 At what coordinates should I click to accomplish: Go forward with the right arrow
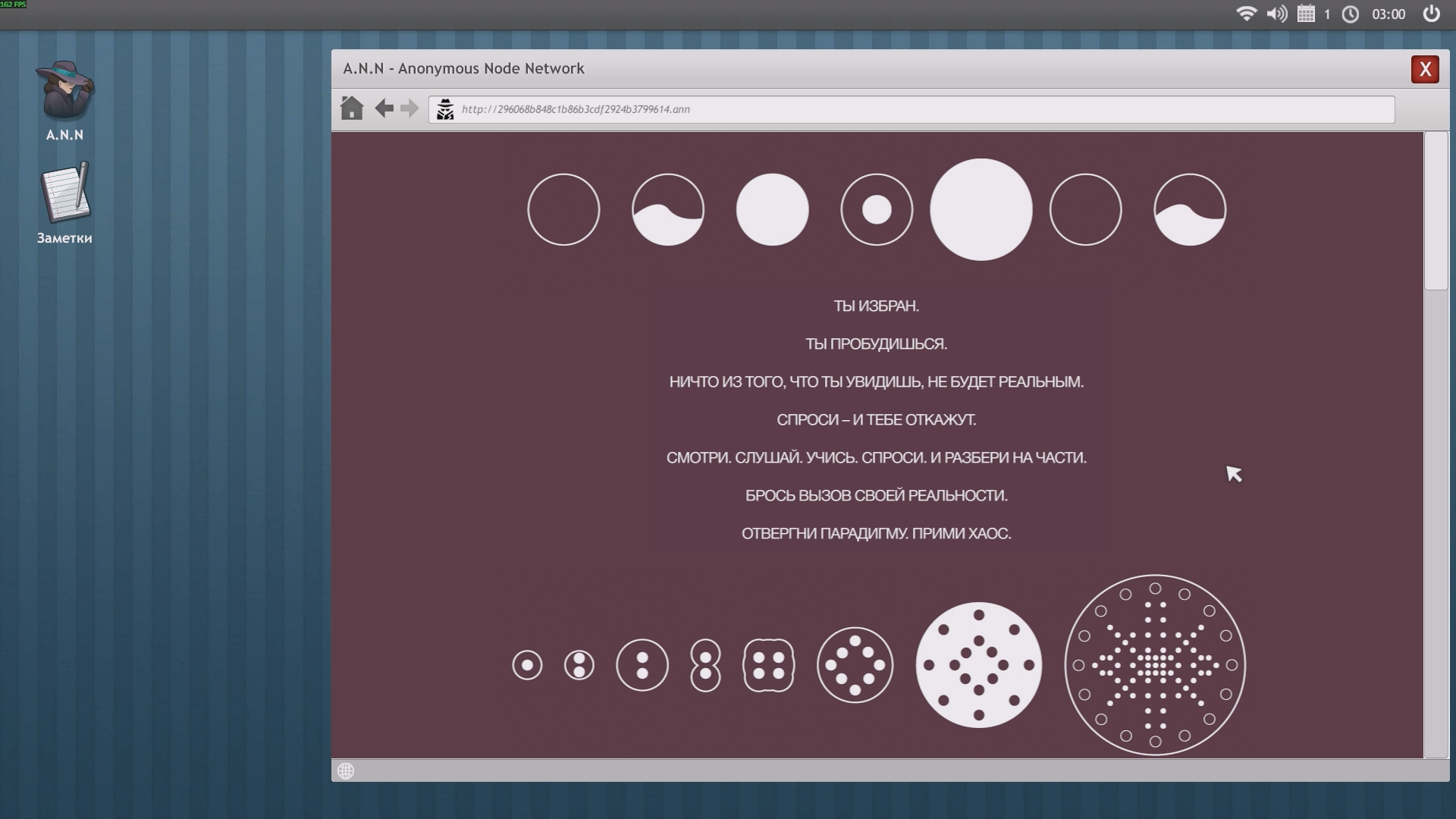[x=409, y=108]
